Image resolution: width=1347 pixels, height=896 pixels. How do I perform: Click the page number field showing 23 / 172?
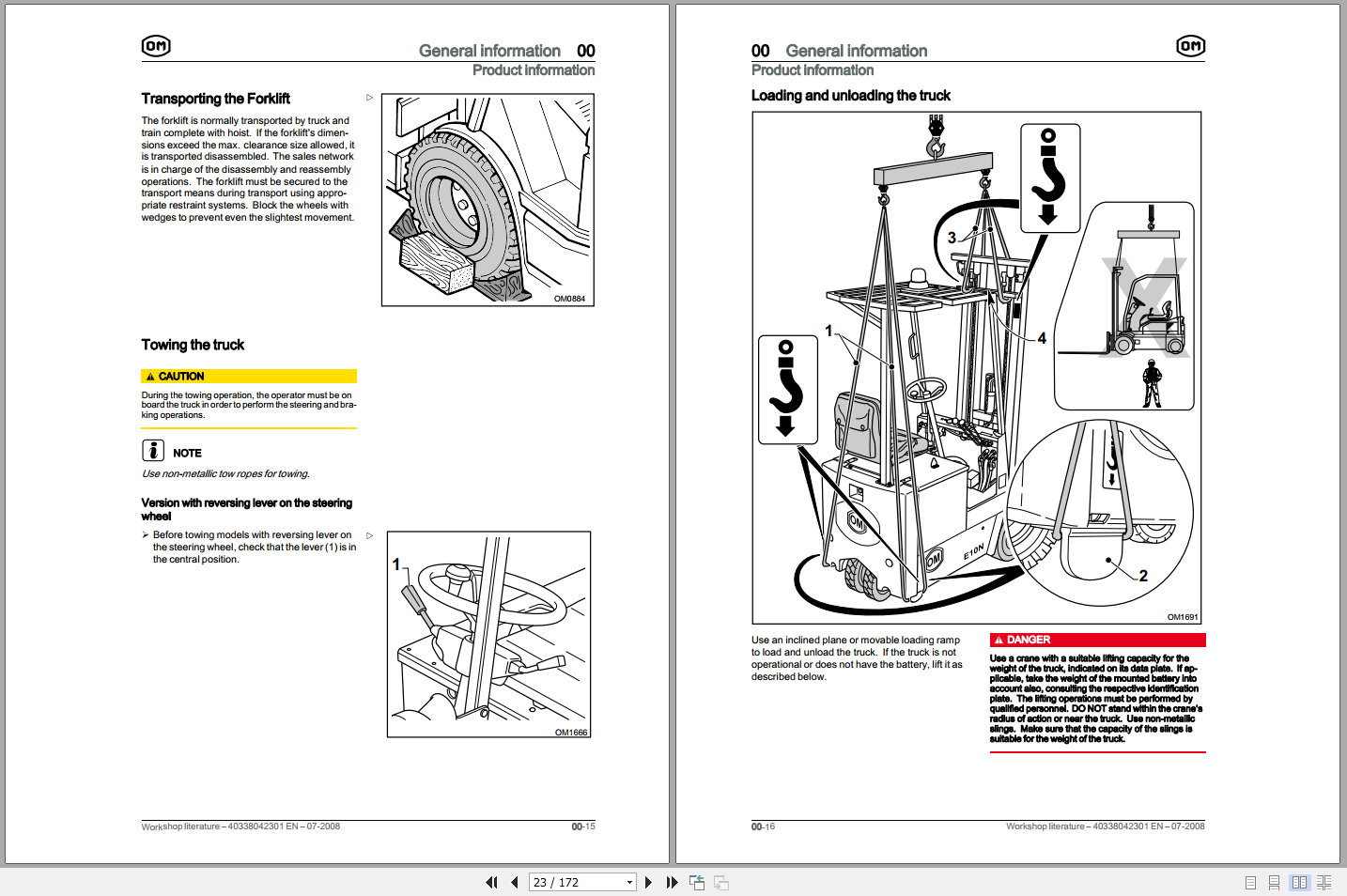coord(575,882)
